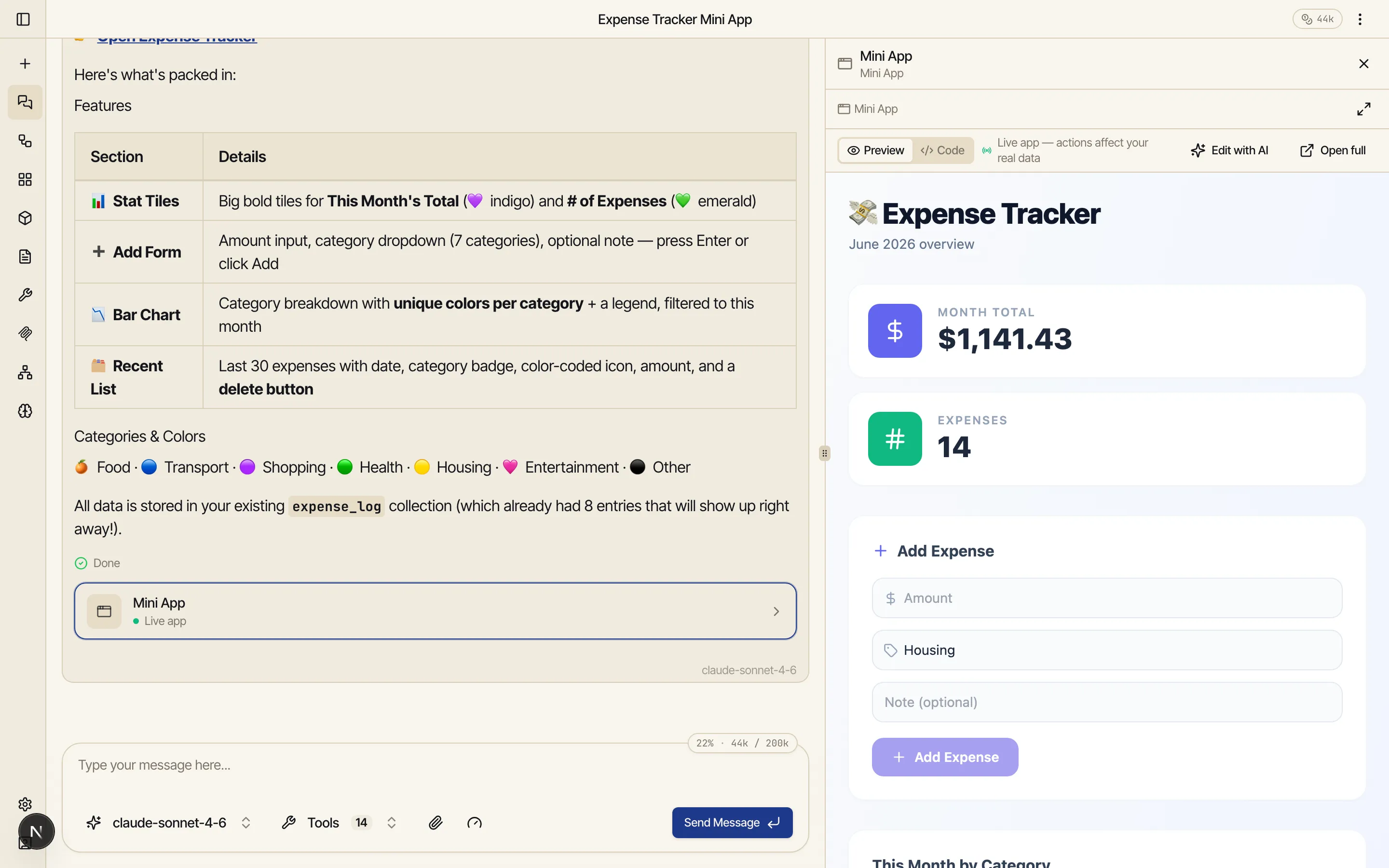Switch to the Preview tab
The height and width of the screenshot is (868, 1389).
coord(875,150)
